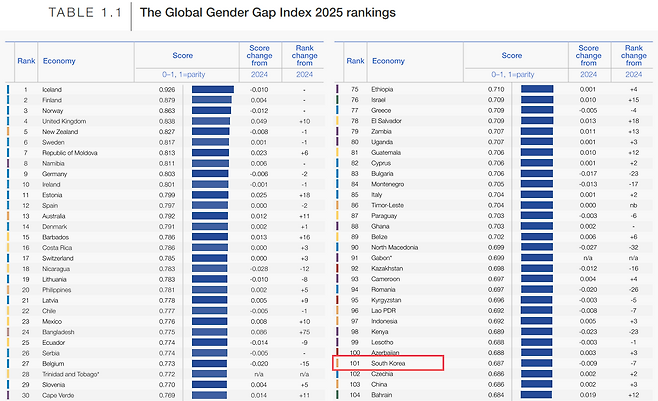
Task: Click South Korea's blue score bar
Action: point(536,363)
